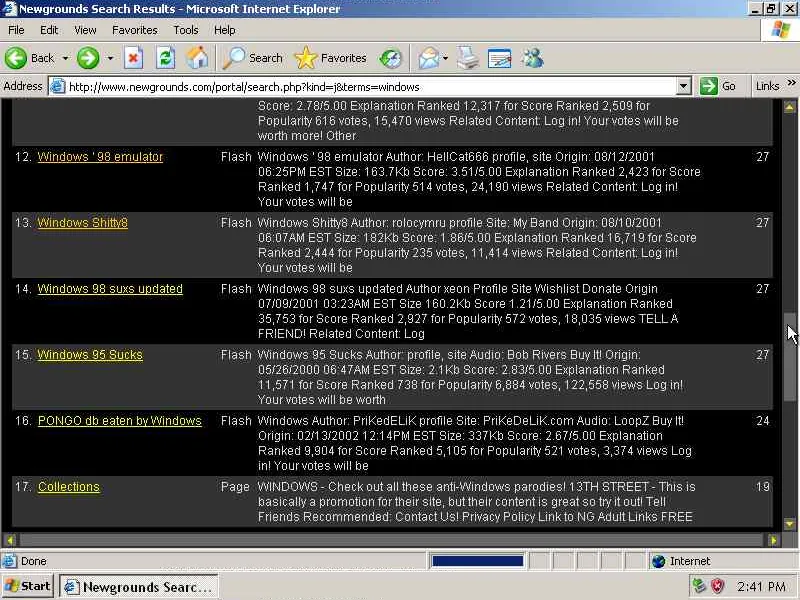800x600 pixels.
Task: Click the green Forward arrow button
Action: pyautogui.click(x=88, y=58)
